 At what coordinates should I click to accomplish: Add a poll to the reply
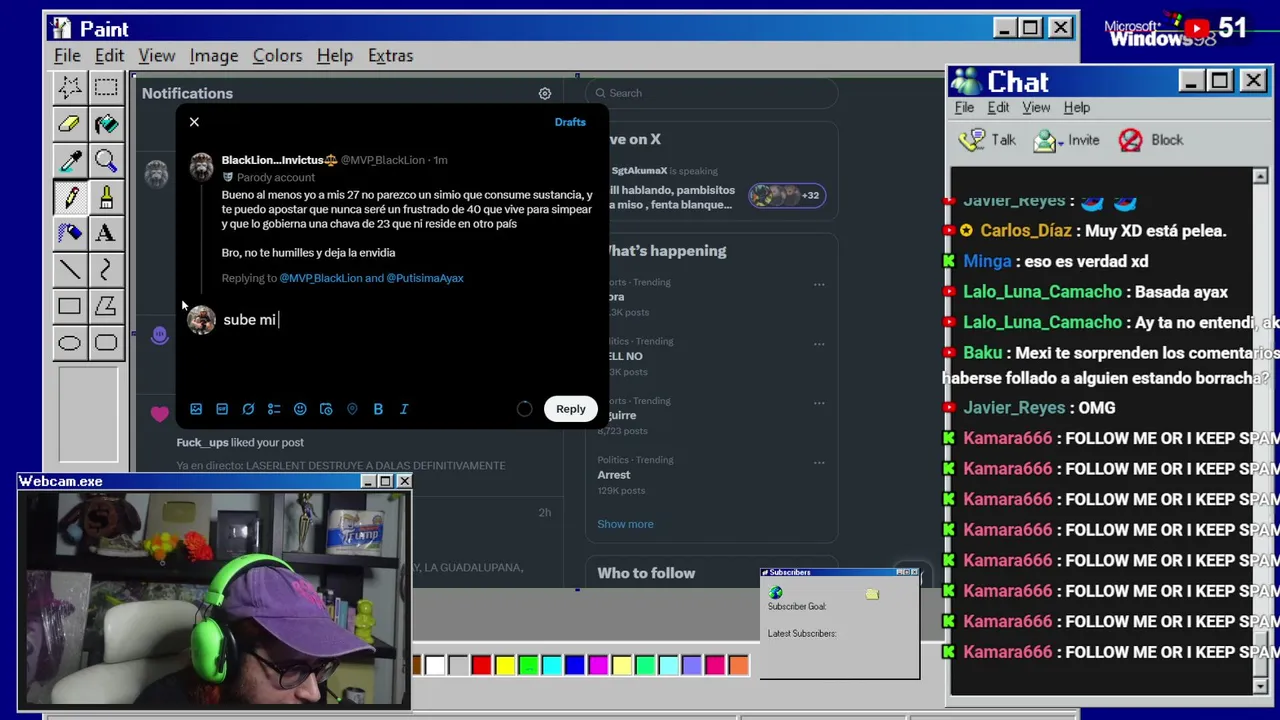point(274,409)
